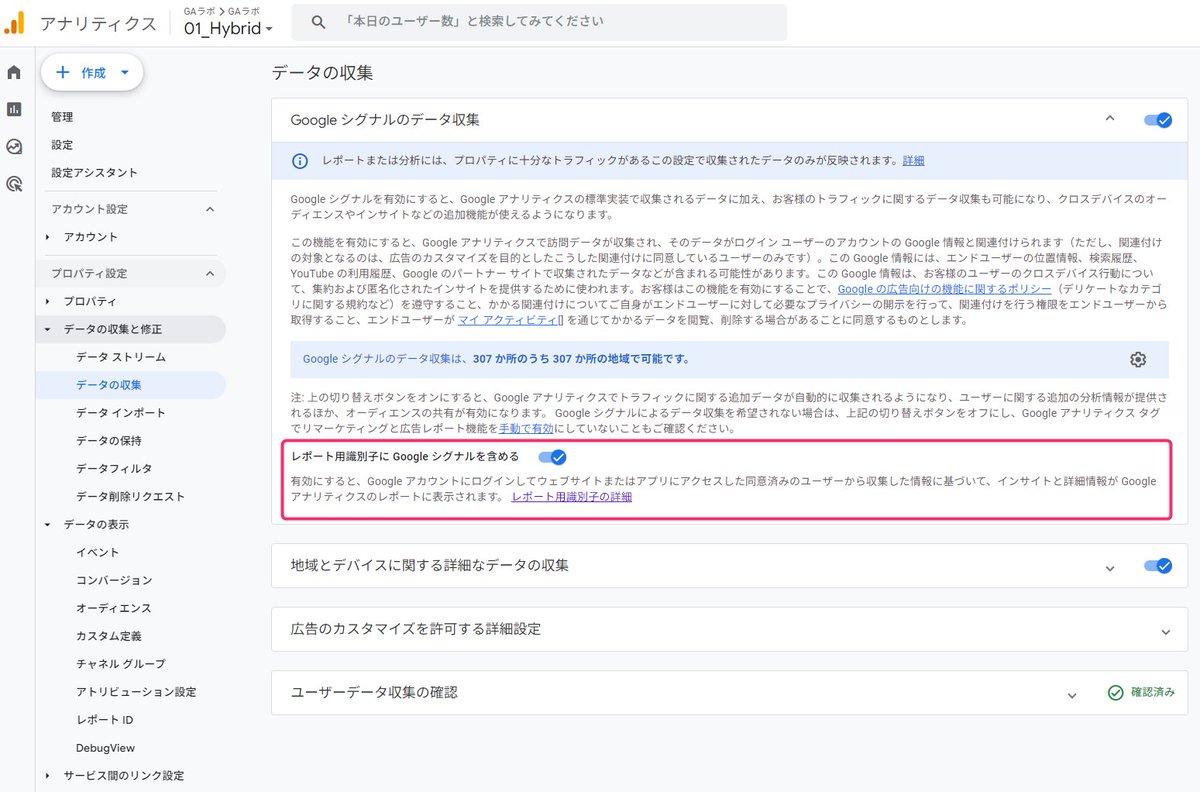
Task: Select レポート ID menu item
Action: coord(105,720)
